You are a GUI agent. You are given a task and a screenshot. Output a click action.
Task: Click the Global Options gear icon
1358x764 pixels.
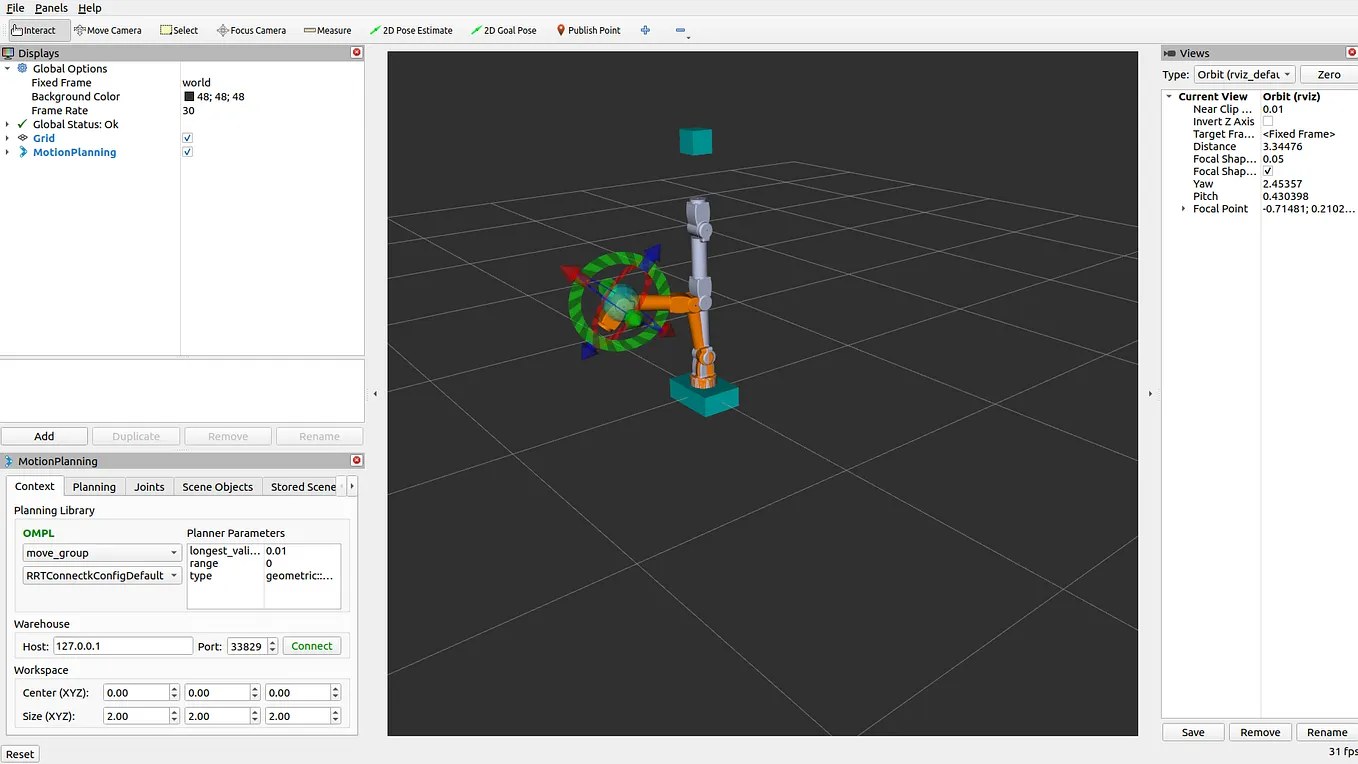[x=23, y=69]
